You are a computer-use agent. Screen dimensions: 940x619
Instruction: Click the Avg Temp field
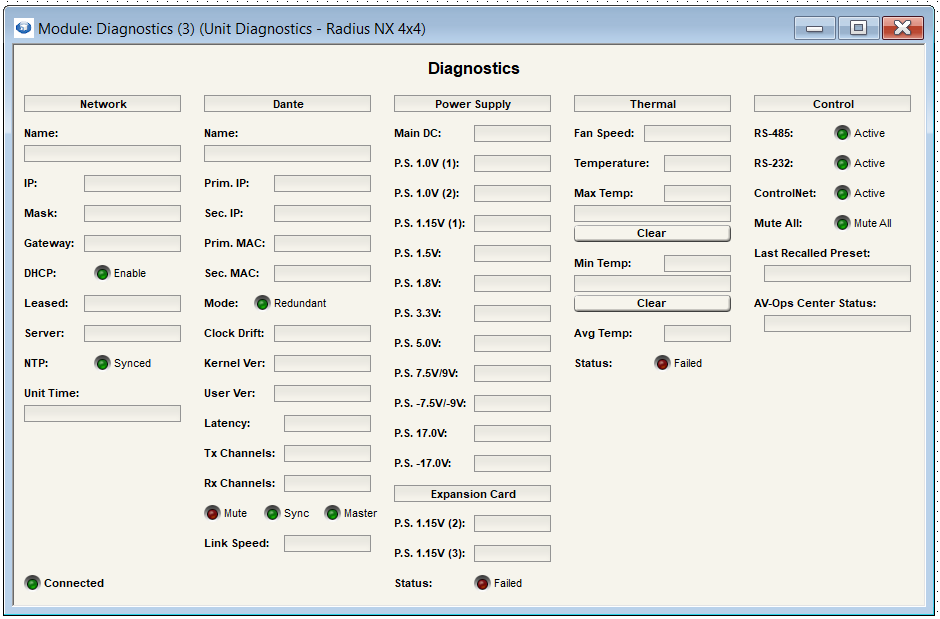pyautogui.click(x=697, y=333)
